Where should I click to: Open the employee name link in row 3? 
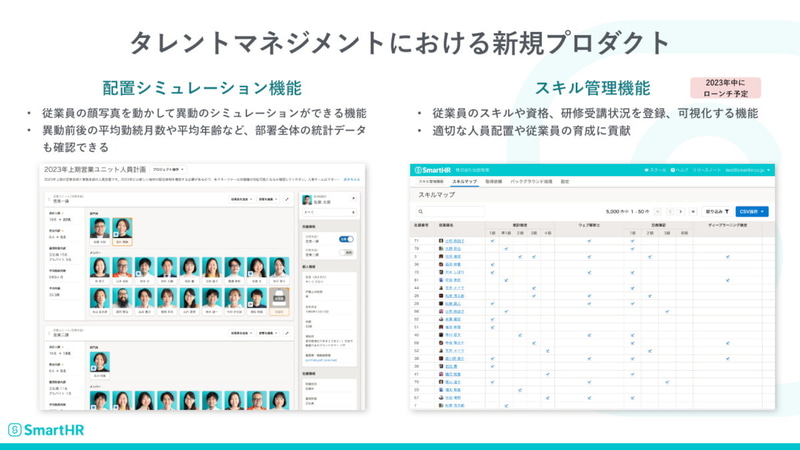click(x=453, y=257)
